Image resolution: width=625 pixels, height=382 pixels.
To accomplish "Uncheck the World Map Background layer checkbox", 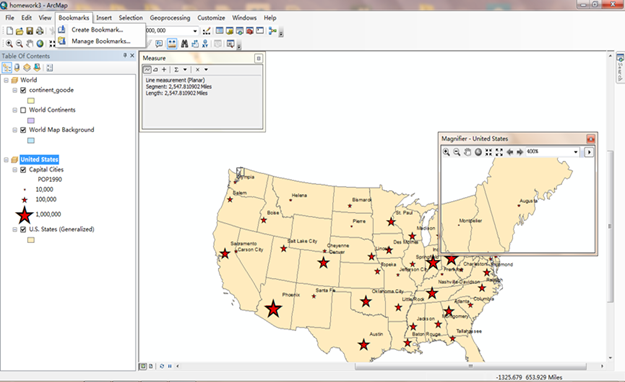I will click(23, 130).
